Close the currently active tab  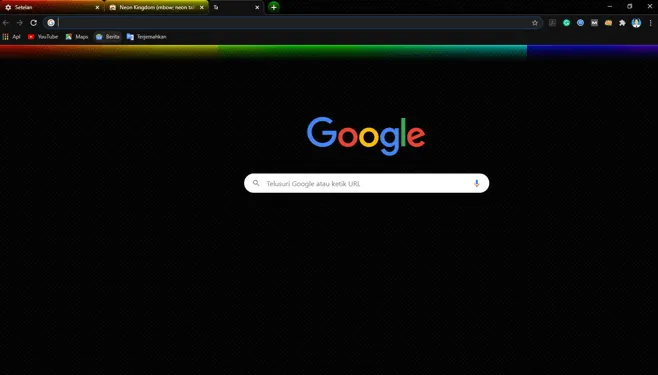257,7
